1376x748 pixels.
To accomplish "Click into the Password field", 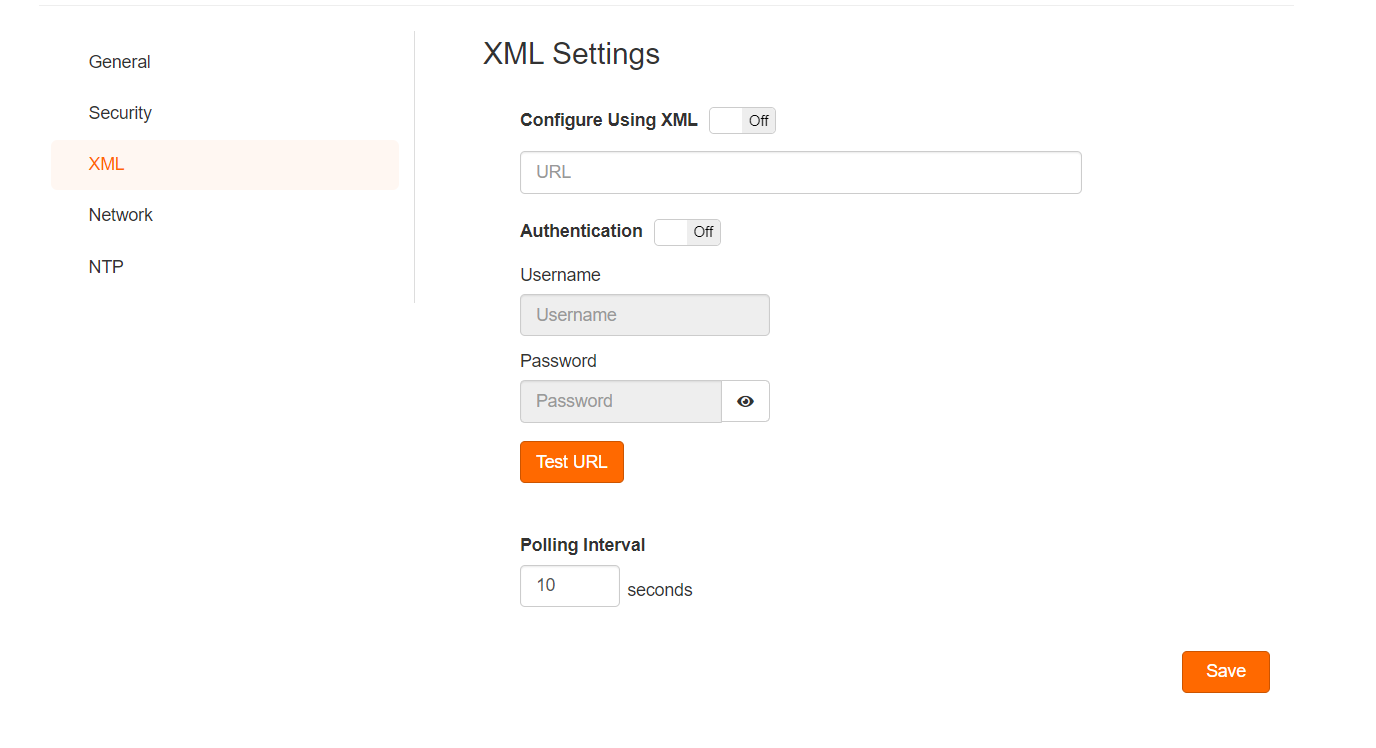I will pyautogui.click(x=621, y=401).
